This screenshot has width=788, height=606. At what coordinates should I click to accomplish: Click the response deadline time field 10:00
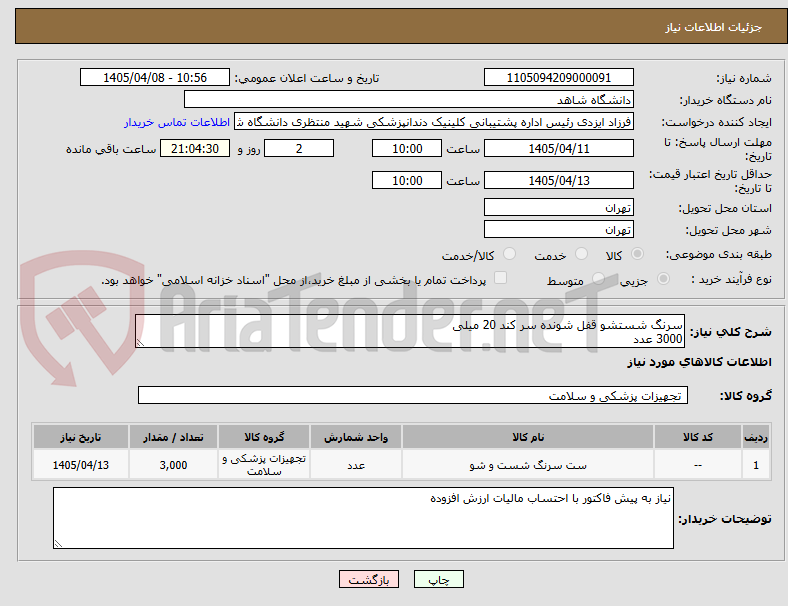[407, 149]
